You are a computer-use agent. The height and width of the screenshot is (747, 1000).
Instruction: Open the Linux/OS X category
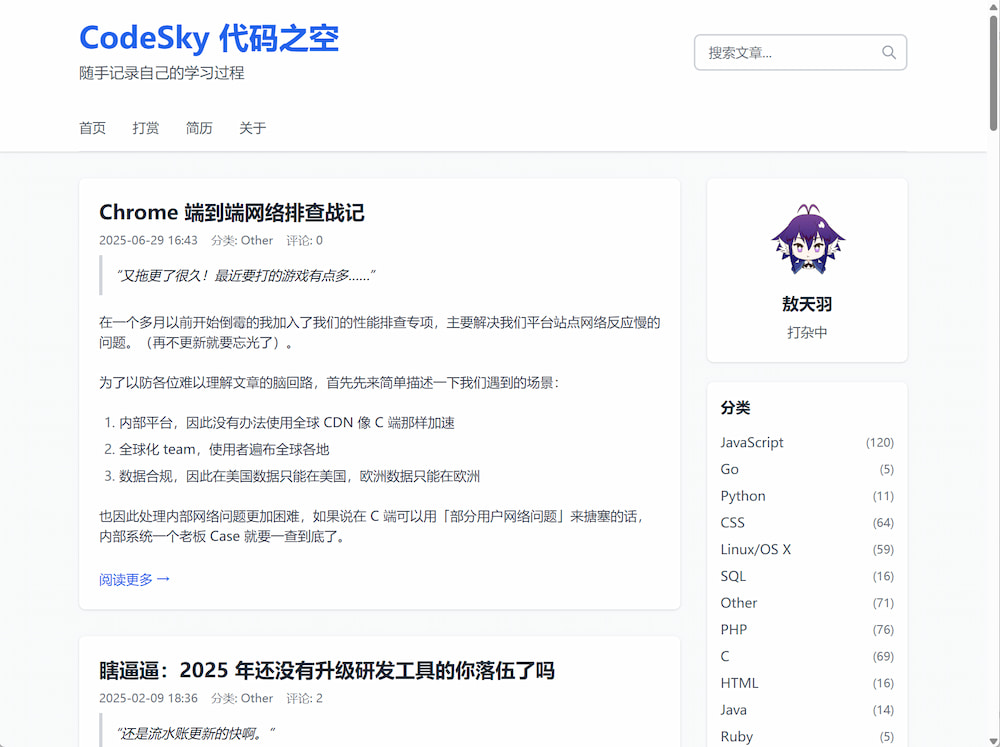(x=756, y=549)
